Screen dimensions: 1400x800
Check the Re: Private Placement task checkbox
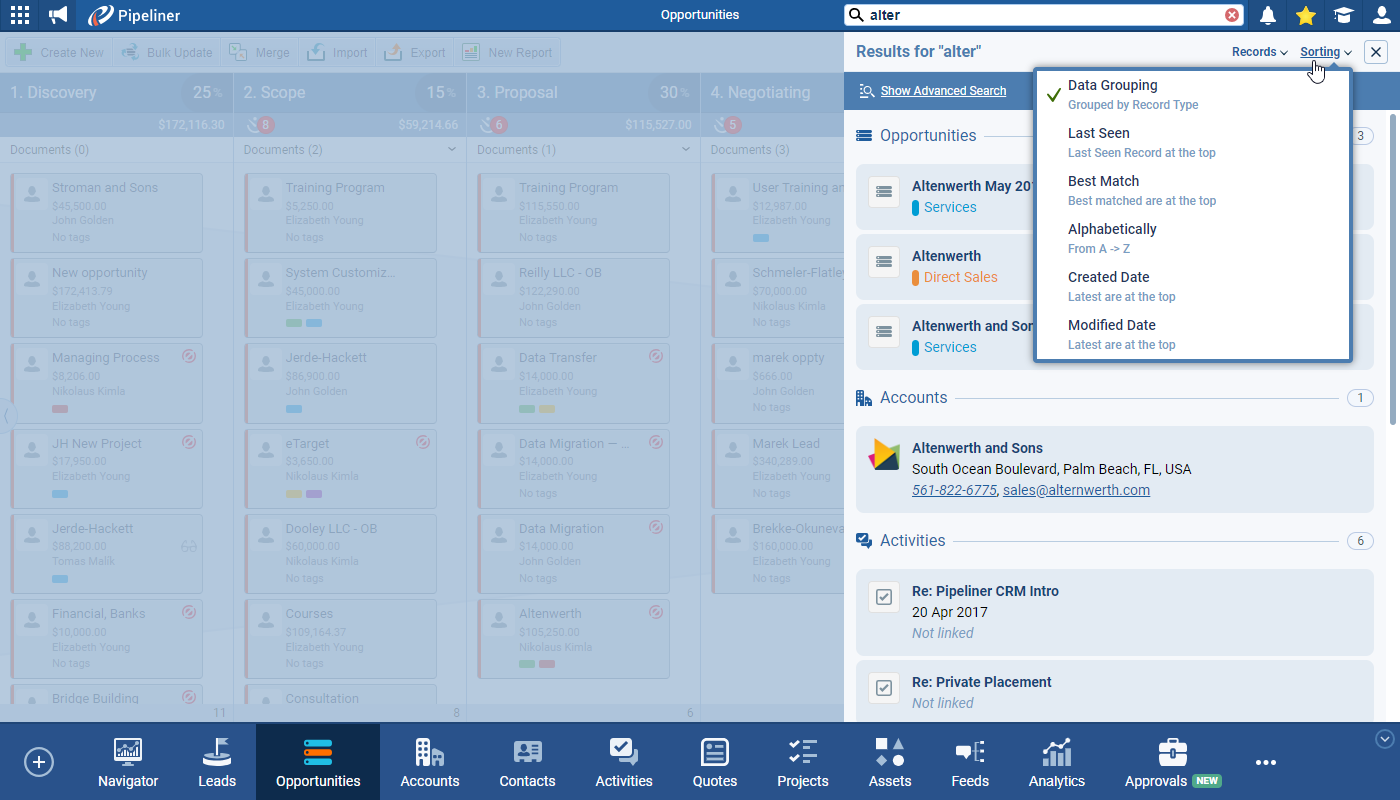pos(884,688)
